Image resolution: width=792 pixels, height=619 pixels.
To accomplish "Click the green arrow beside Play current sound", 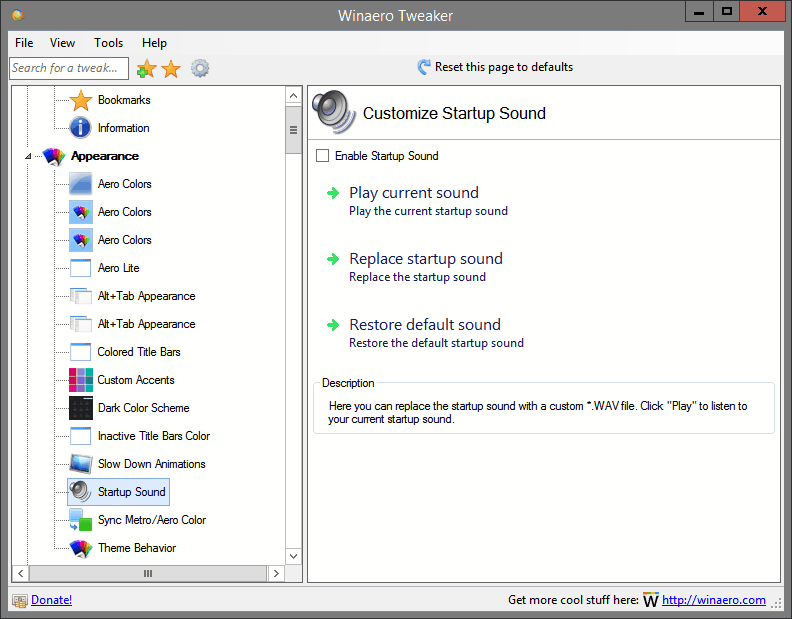I will click(333, 193).
